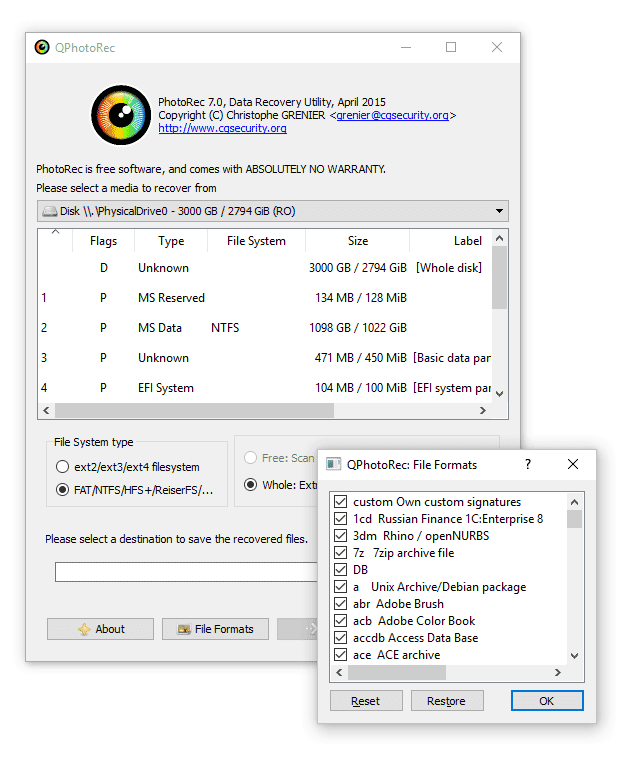
Task: Click the destination folder path input field
Action: pos(186,572)
